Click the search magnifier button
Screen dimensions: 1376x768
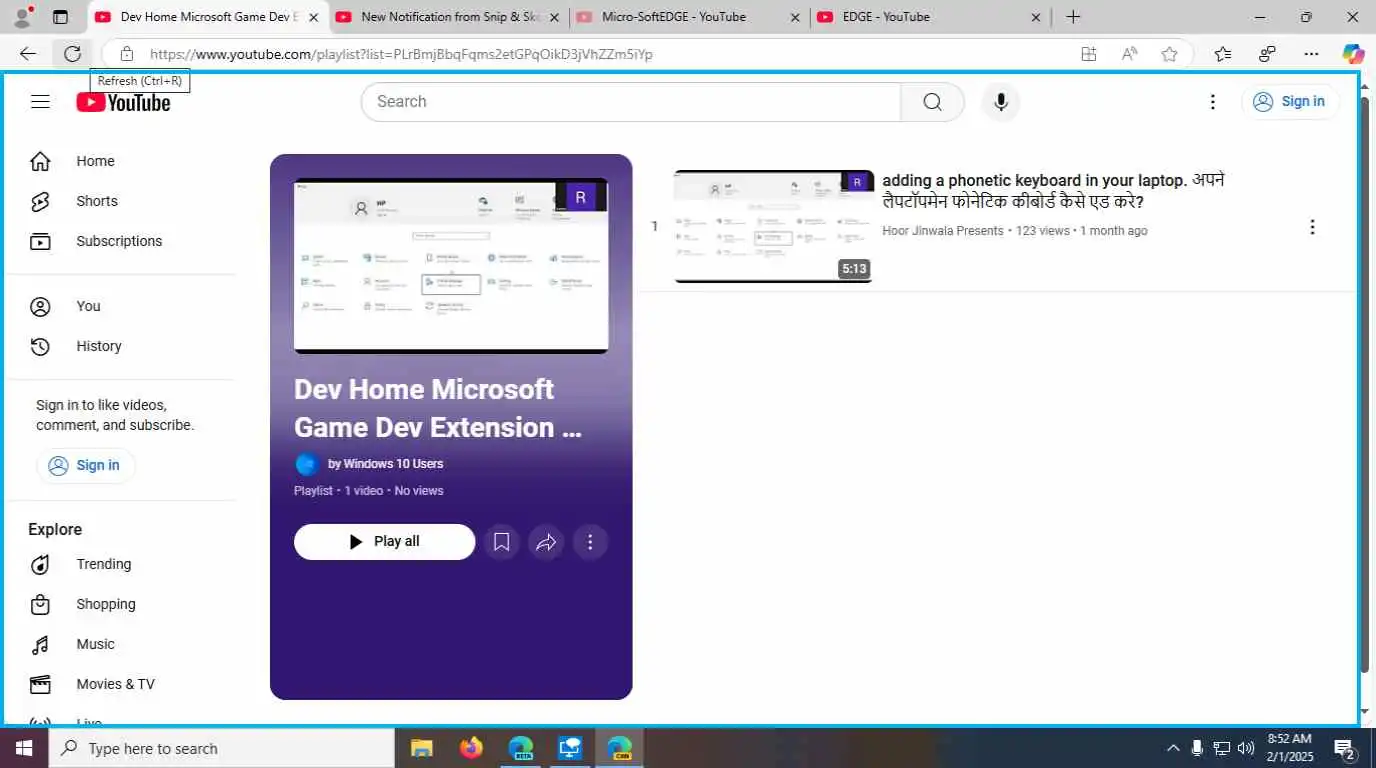point(932,102)
